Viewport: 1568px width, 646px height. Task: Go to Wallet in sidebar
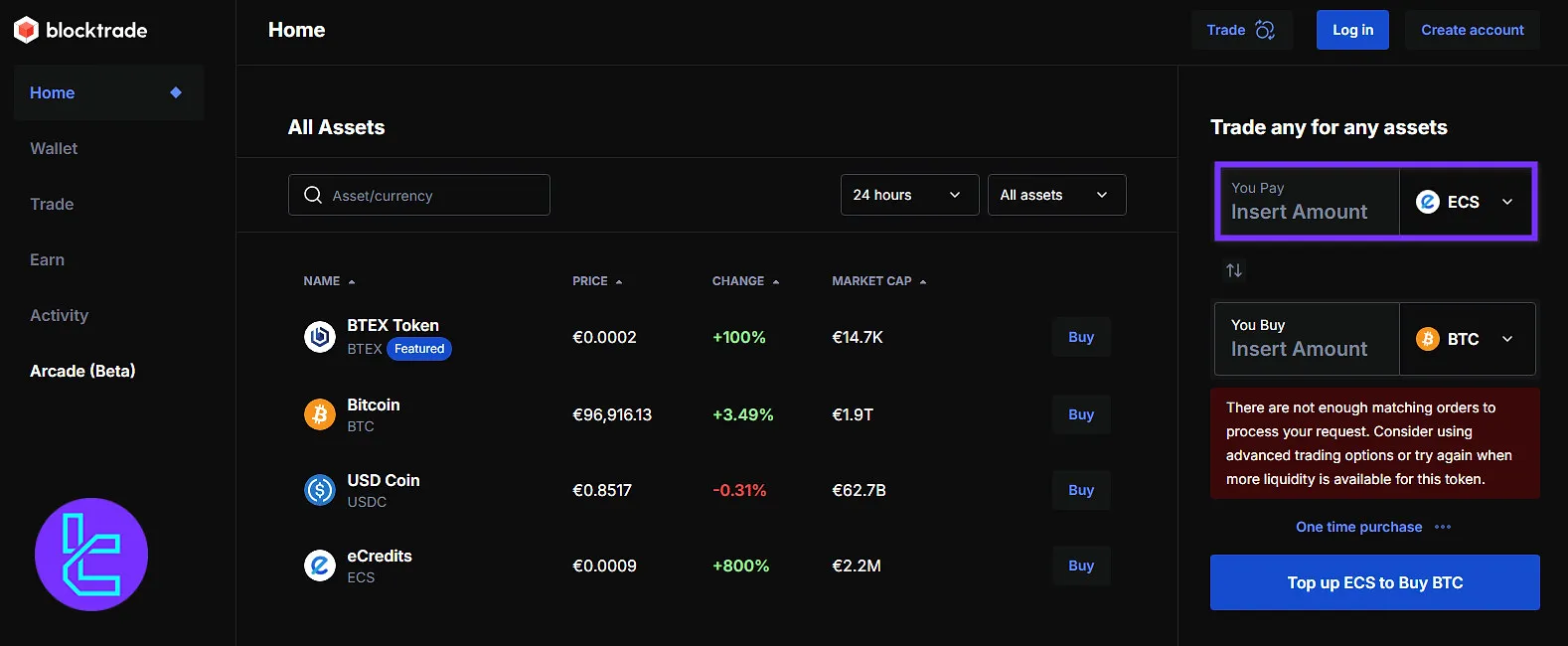[54, 148]
